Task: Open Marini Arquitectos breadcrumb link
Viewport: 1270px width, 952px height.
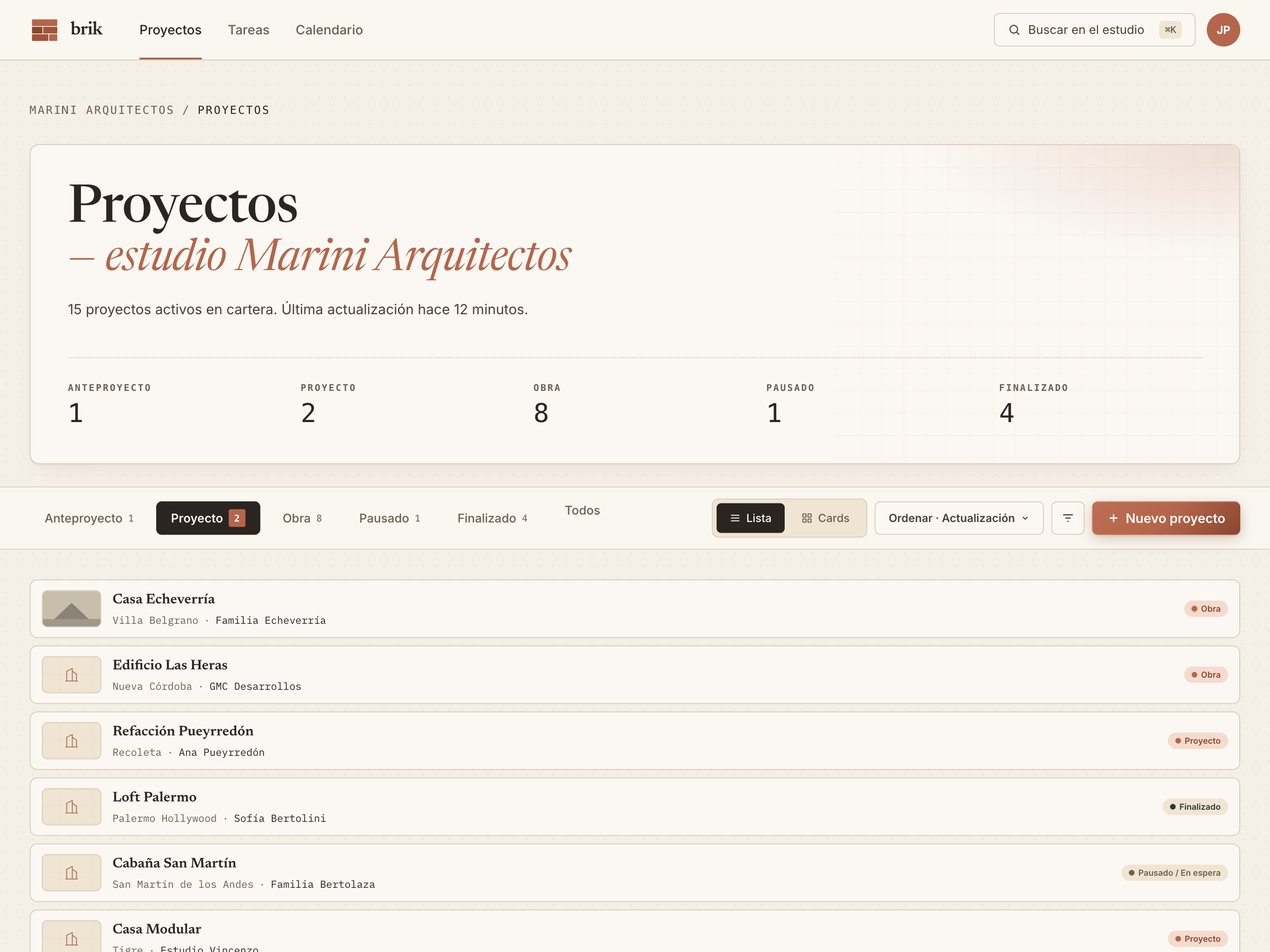Action: click(102, 110)
